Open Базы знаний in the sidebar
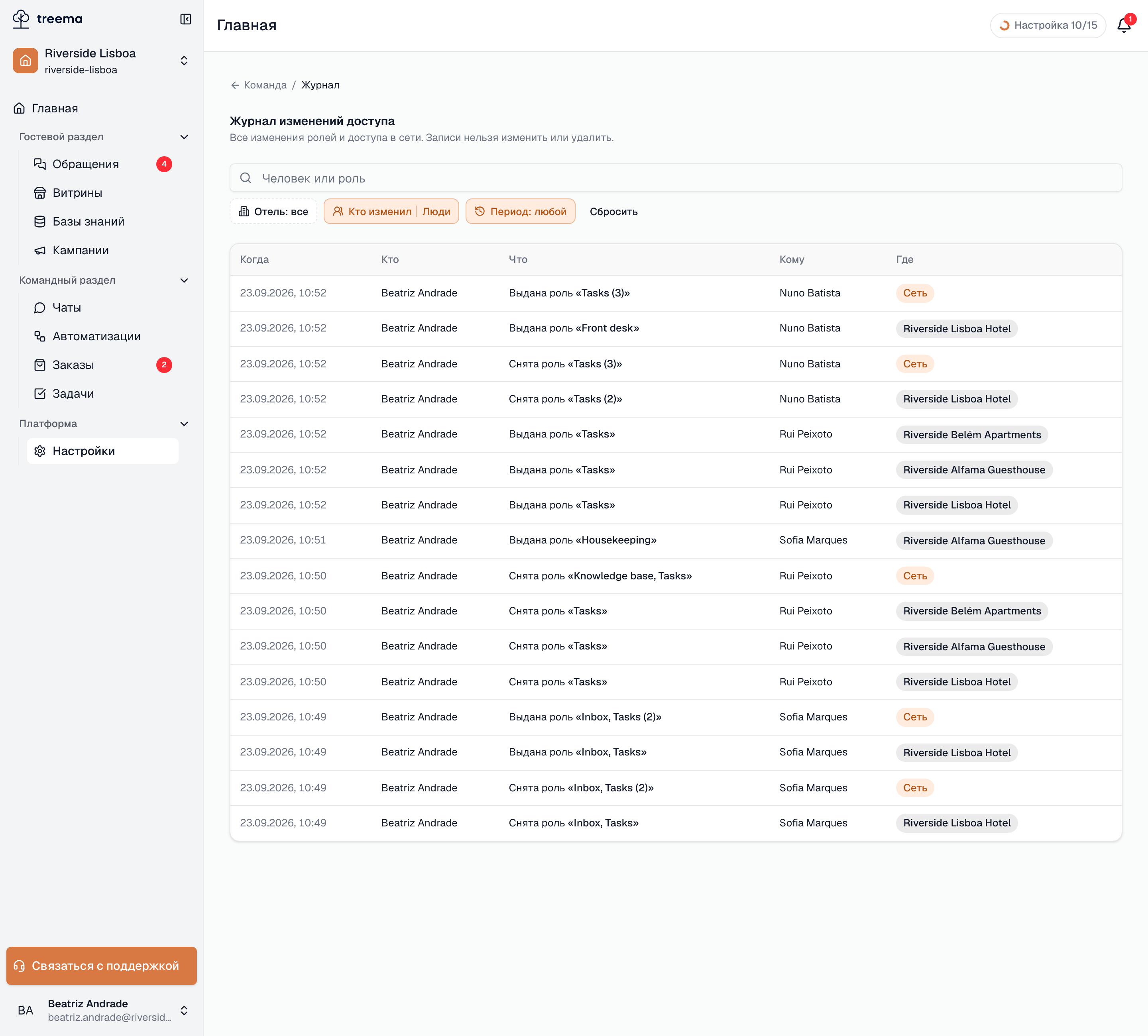1148x1036 pixels. point(102,222)
